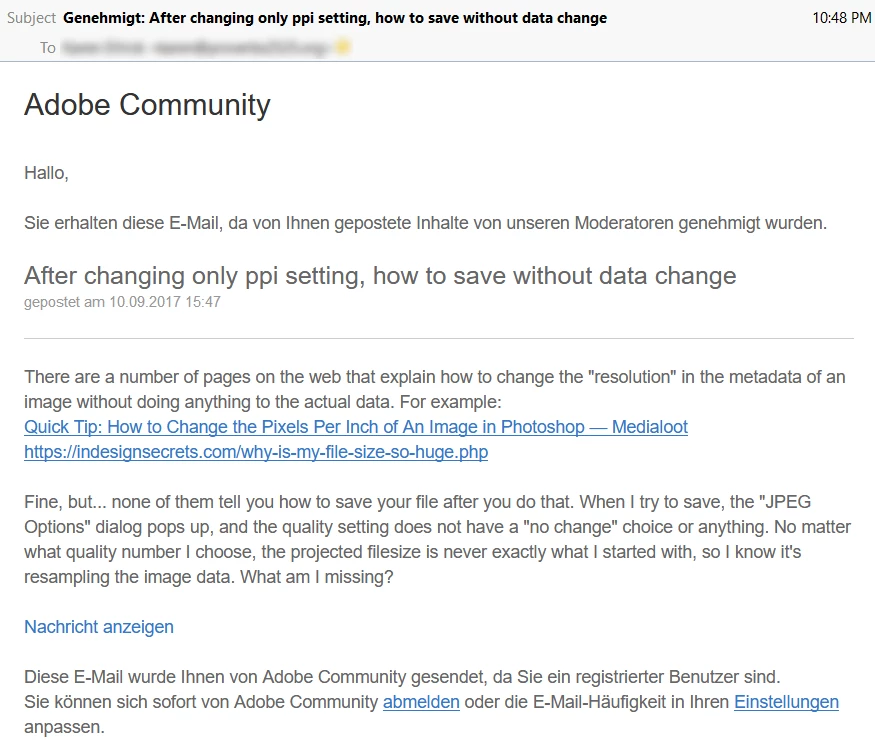
Task: Click the 'To' label in header
Action: 47,47
